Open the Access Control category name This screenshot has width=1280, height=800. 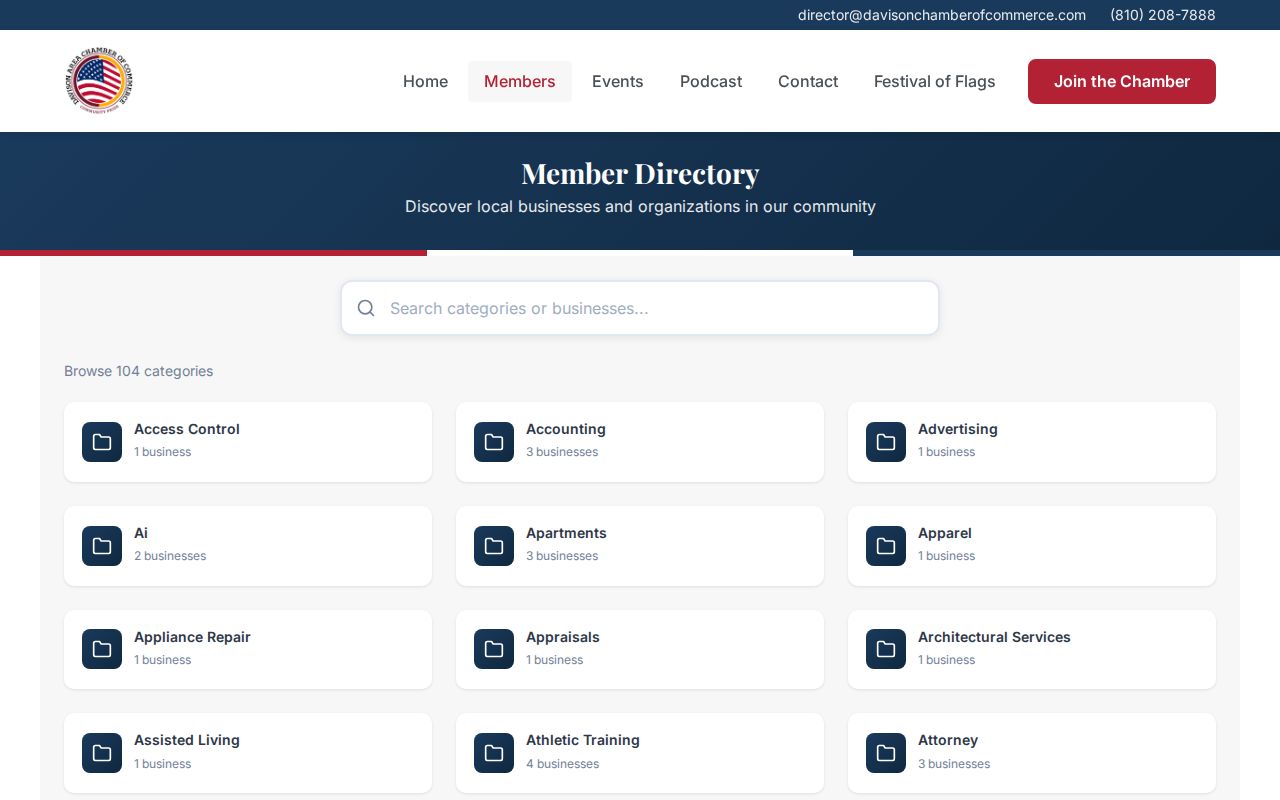pyautogui.click(x=187, y=429)
